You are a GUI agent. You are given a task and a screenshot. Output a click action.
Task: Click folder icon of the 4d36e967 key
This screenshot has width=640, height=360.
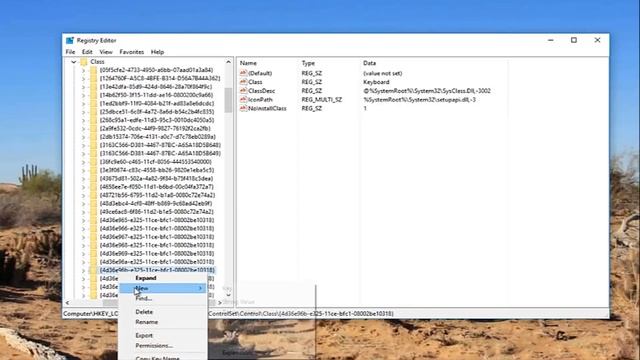point(93,237)
